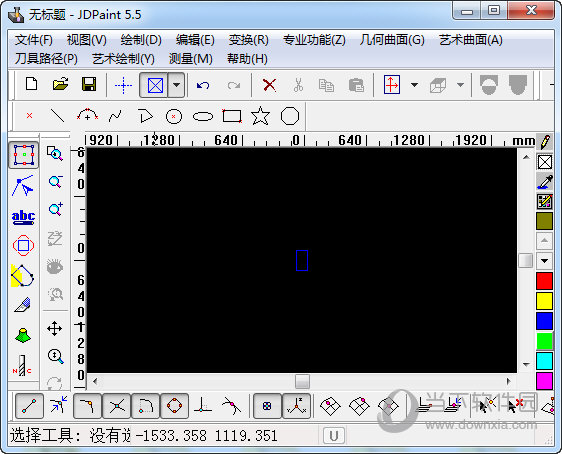The image size is (562, 454).
Task: Click the Redo arrow
Action: click(234, 85)
